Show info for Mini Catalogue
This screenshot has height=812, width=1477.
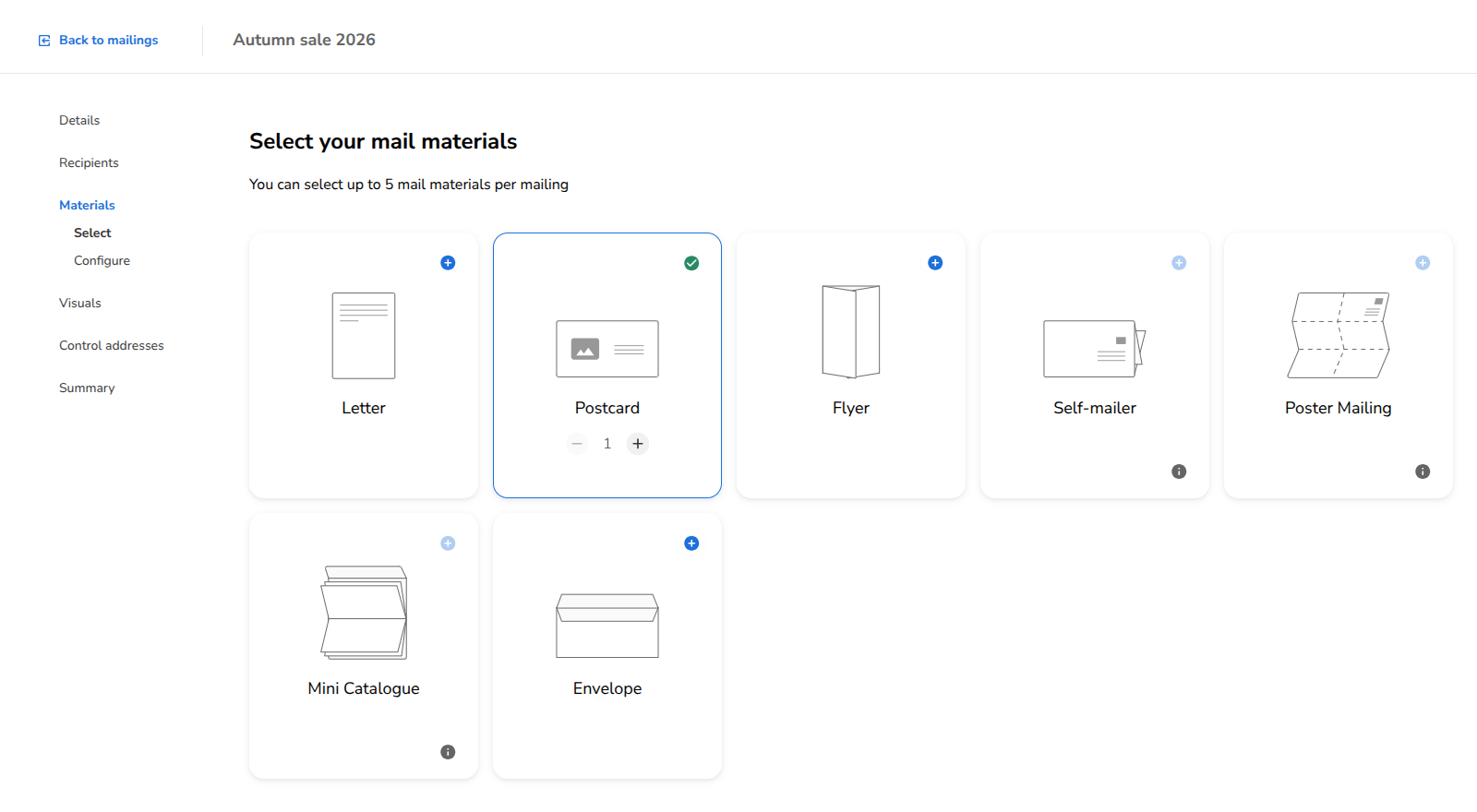click(448, 752)
